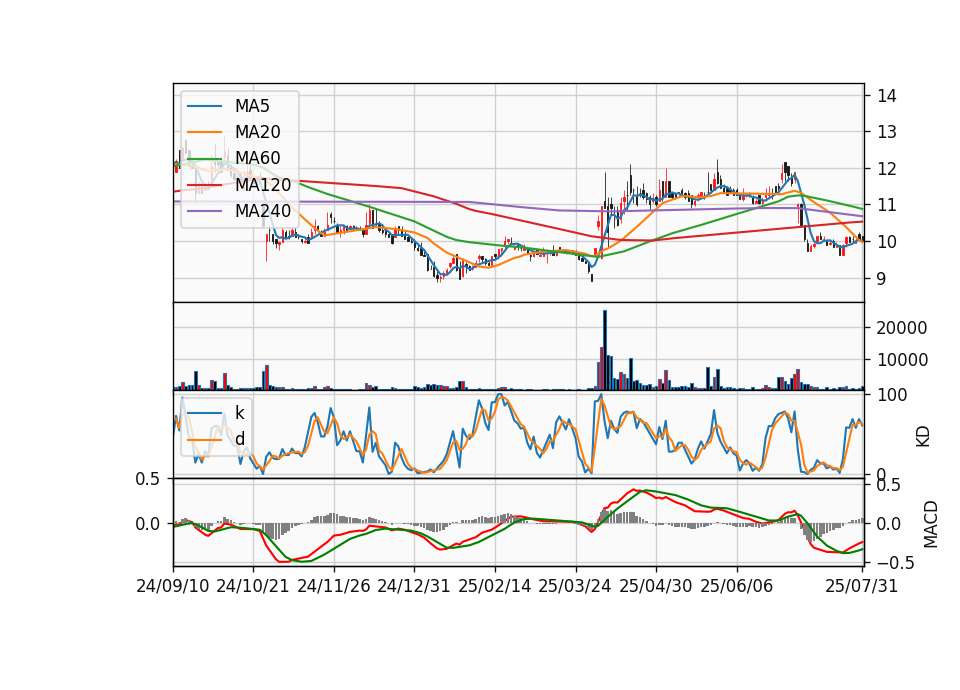Click the k legend label in KD panel
The height and width of the screenshot is (690, 960).
click(x=239, y=412)
